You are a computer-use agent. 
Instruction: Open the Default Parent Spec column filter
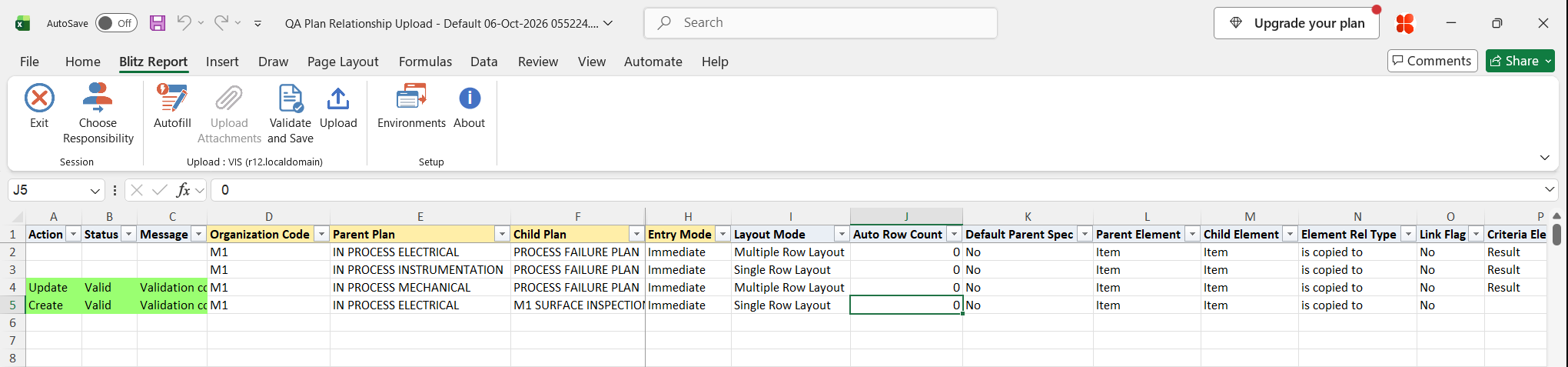coord(1085,234)
